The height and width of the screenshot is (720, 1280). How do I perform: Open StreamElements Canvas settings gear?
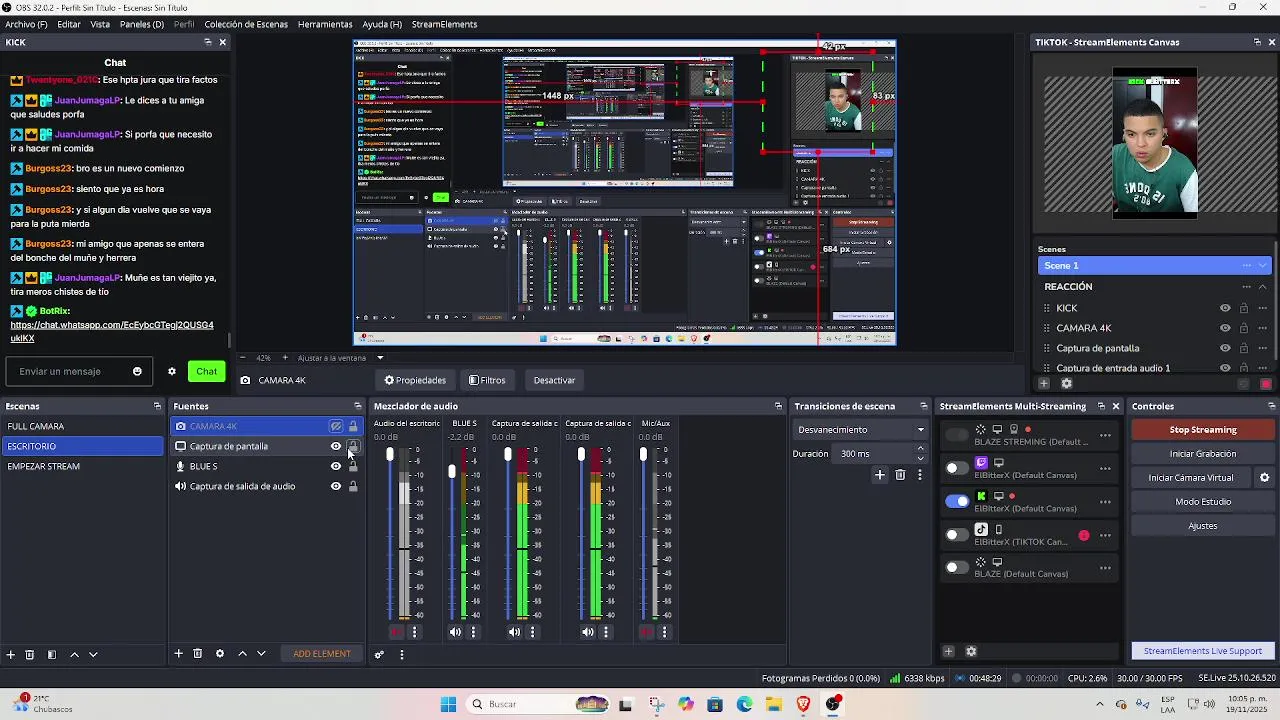(x=1066, y=384)
